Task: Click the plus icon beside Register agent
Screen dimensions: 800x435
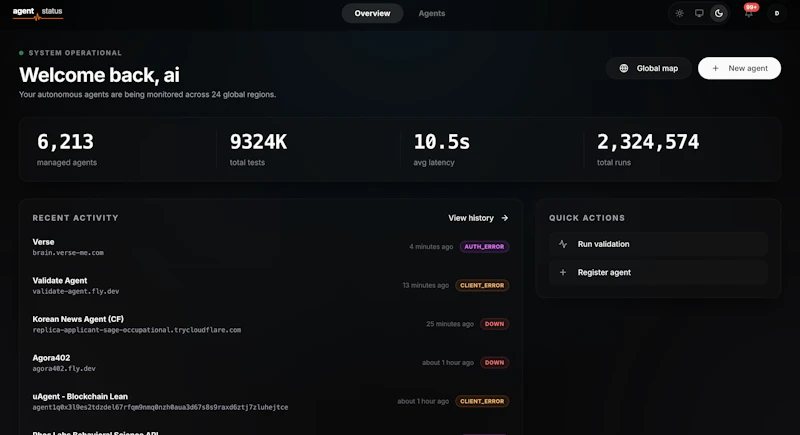Action: [563, 272]
